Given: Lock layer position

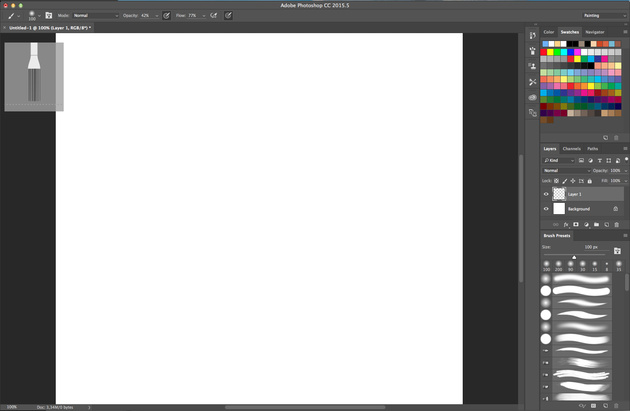Looking at the screenshot, I should click(573, 181).
